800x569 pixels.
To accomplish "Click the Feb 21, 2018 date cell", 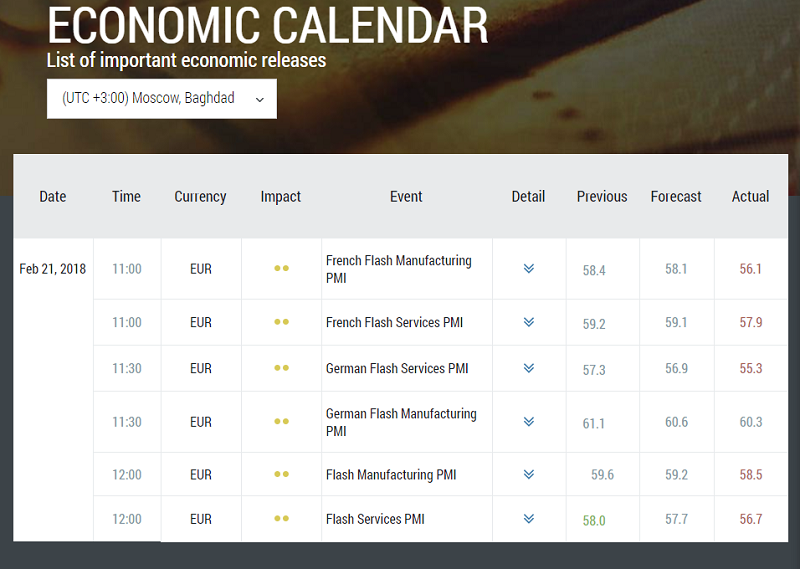I will [53, 269].
